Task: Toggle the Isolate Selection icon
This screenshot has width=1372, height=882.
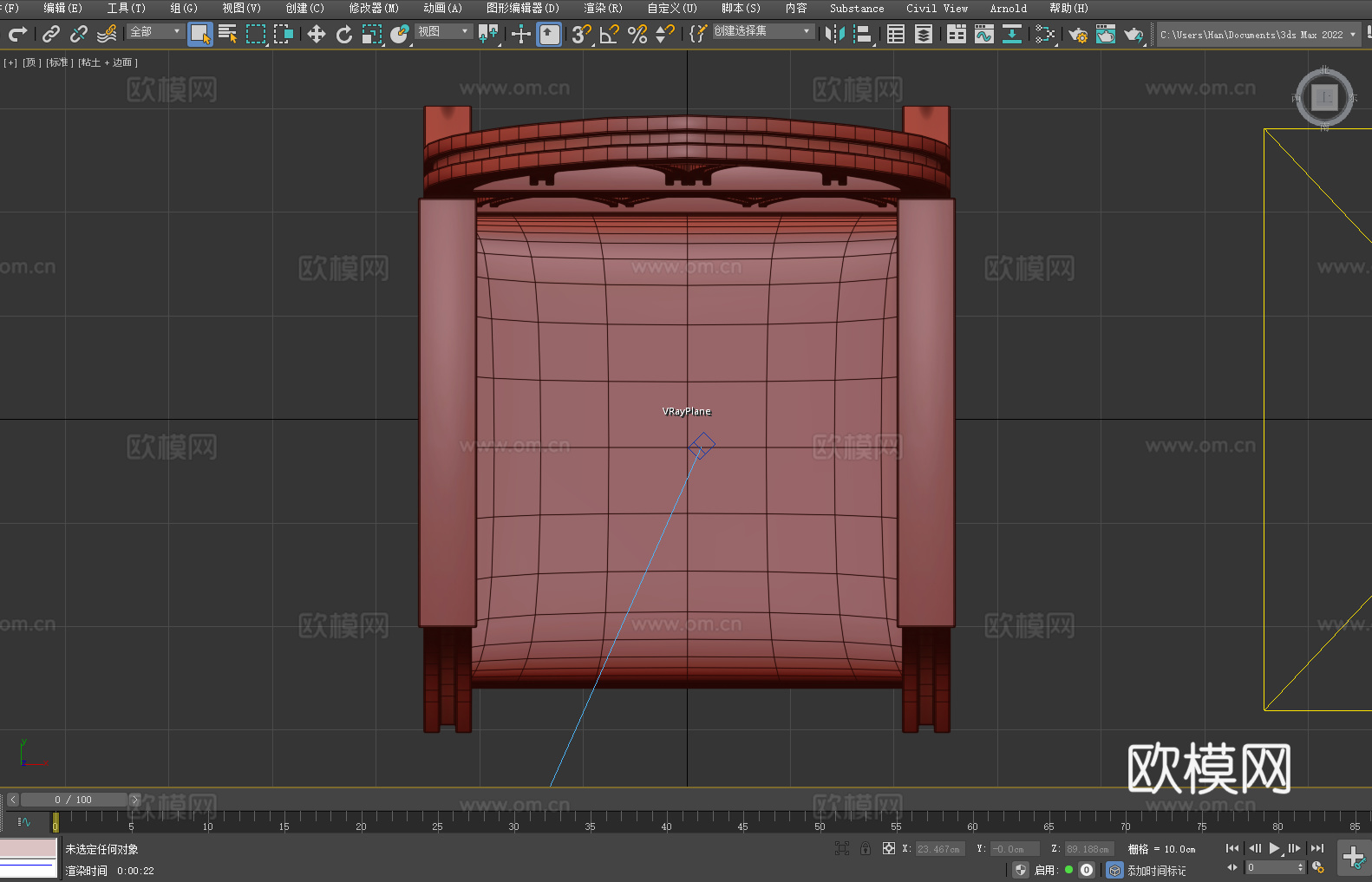Action: tap(841, 848)
